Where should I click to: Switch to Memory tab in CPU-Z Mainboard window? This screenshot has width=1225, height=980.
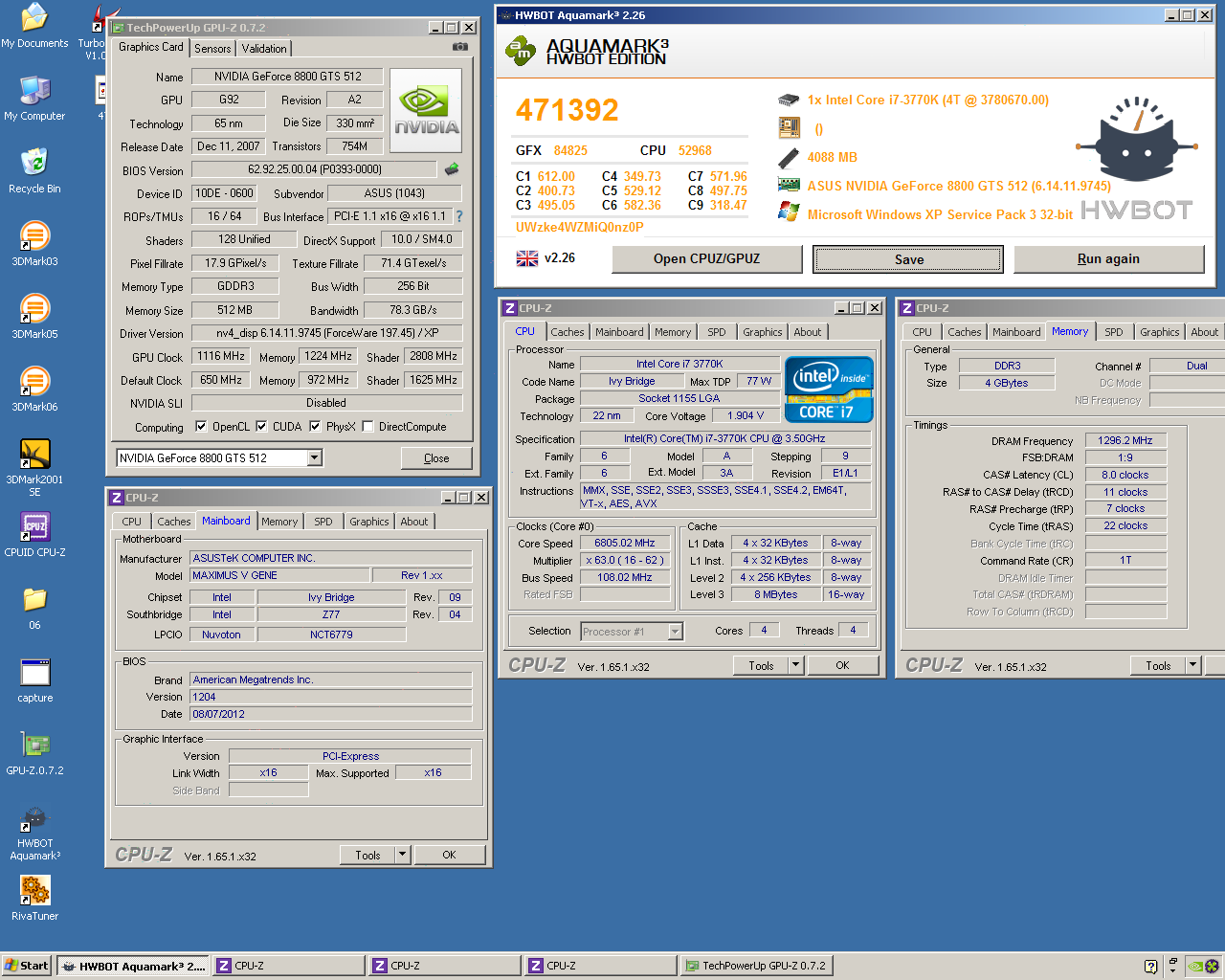coord(279,522)
